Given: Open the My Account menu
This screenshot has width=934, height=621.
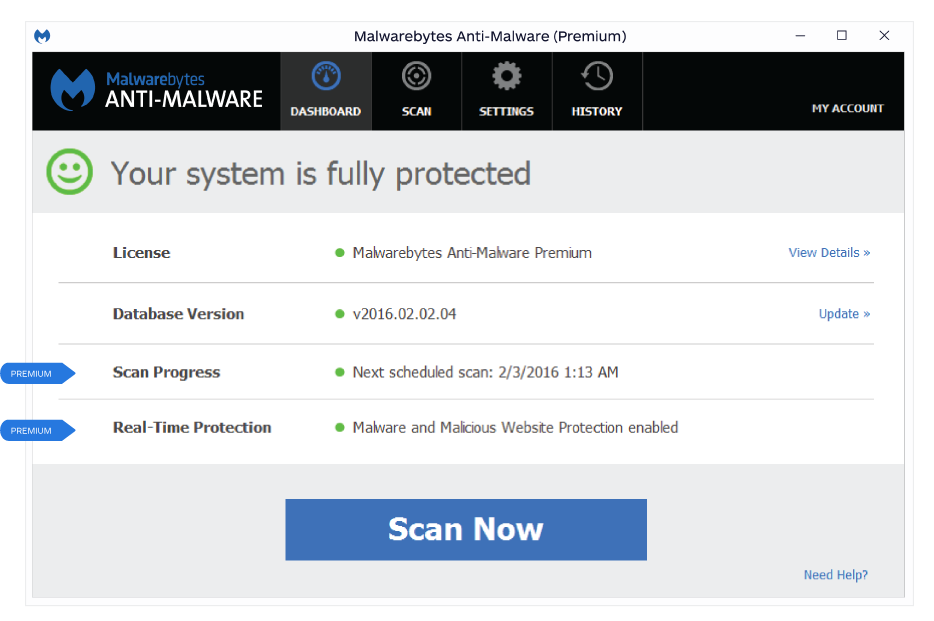Looking at the screenshot, I should coord(847,108).
